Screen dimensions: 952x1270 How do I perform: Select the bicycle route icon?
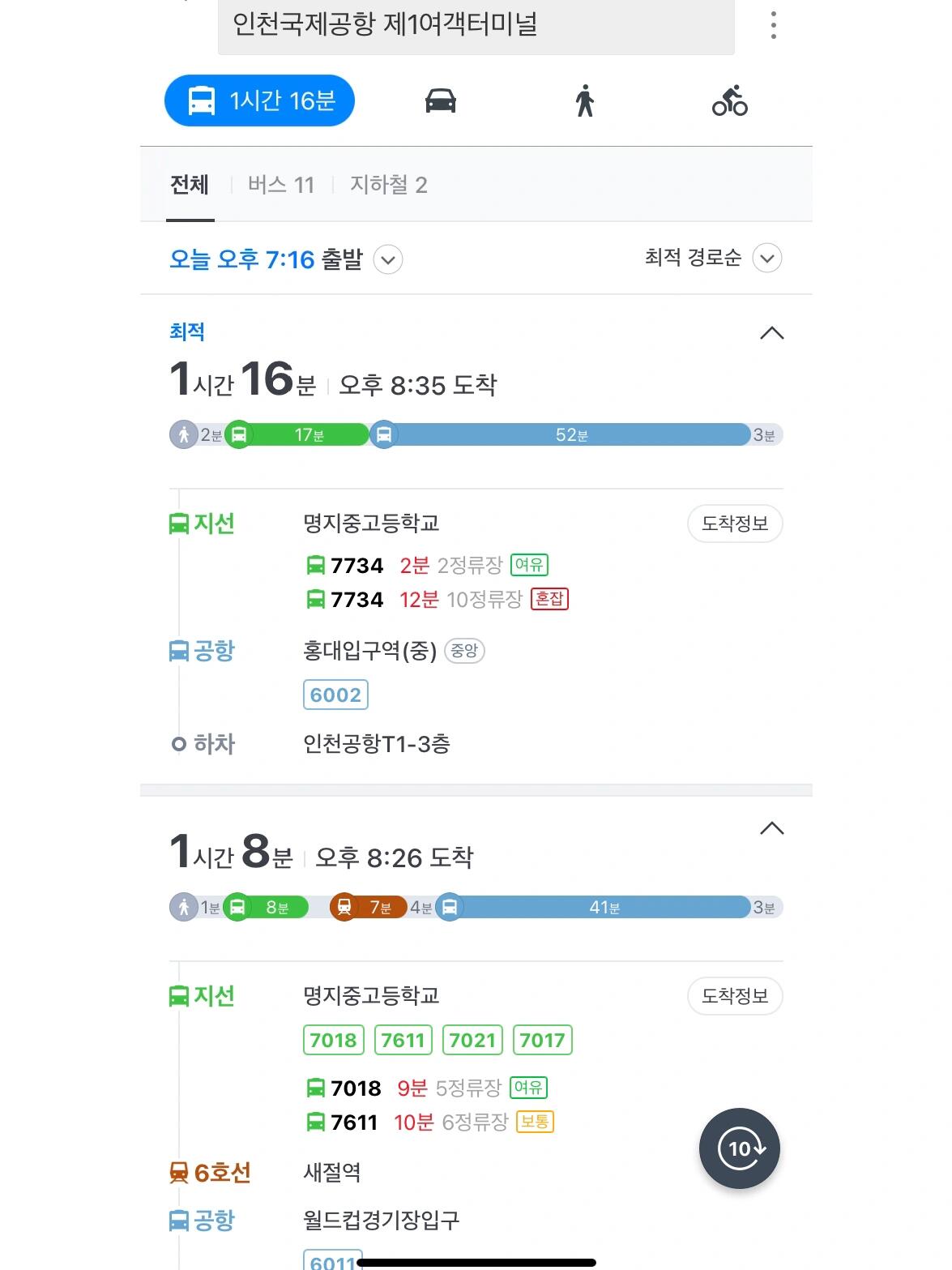pyautogui.click(x=729, y=101)
